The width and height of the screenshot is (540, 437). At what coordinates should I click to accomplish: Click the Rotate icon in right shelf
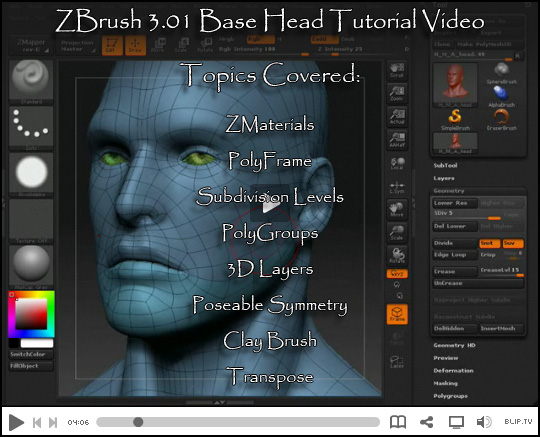click(x=397, y=256)
